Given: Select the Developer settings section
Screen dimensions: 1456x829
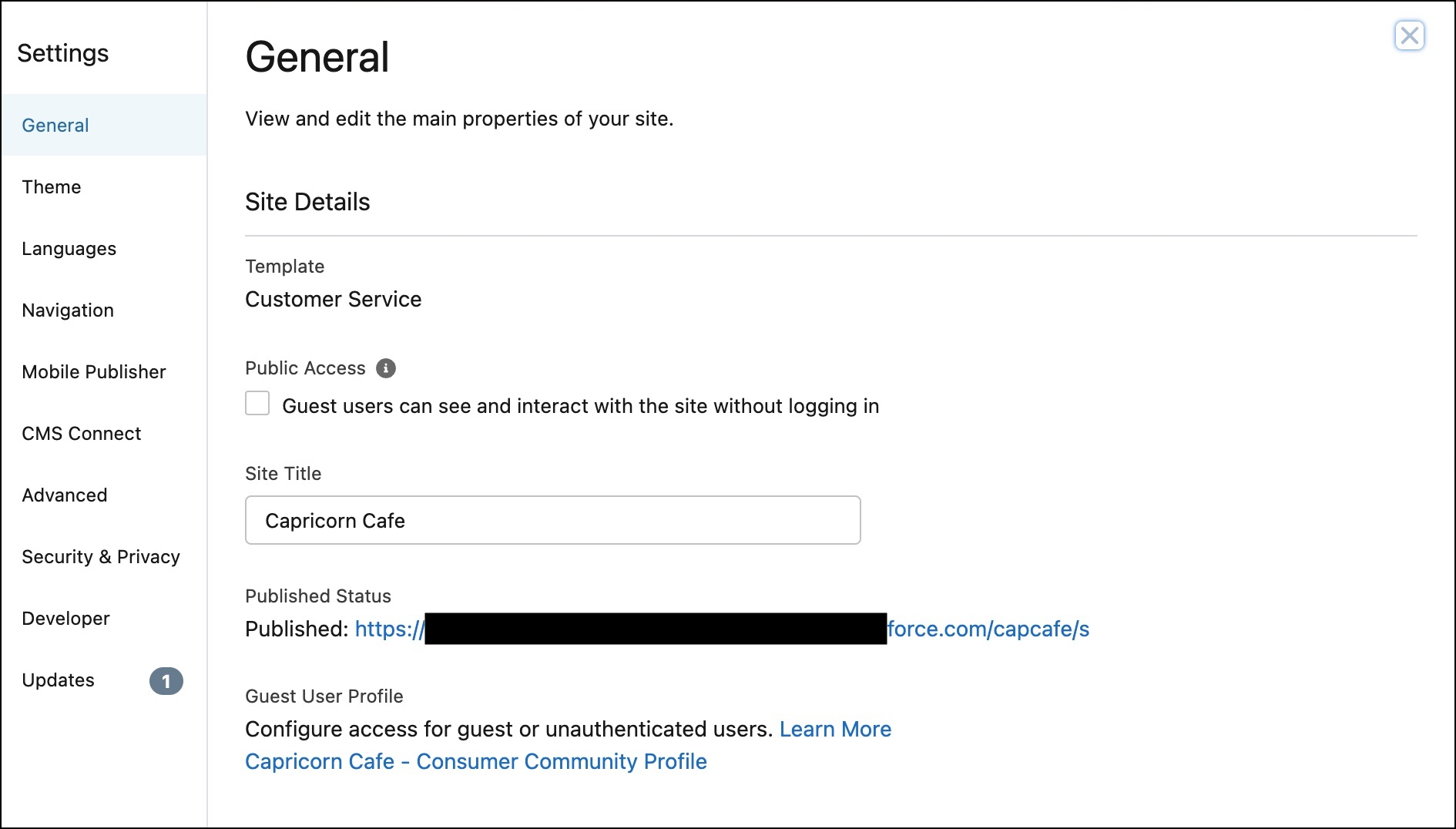Looking at the screenshot, I should (65, 618).
